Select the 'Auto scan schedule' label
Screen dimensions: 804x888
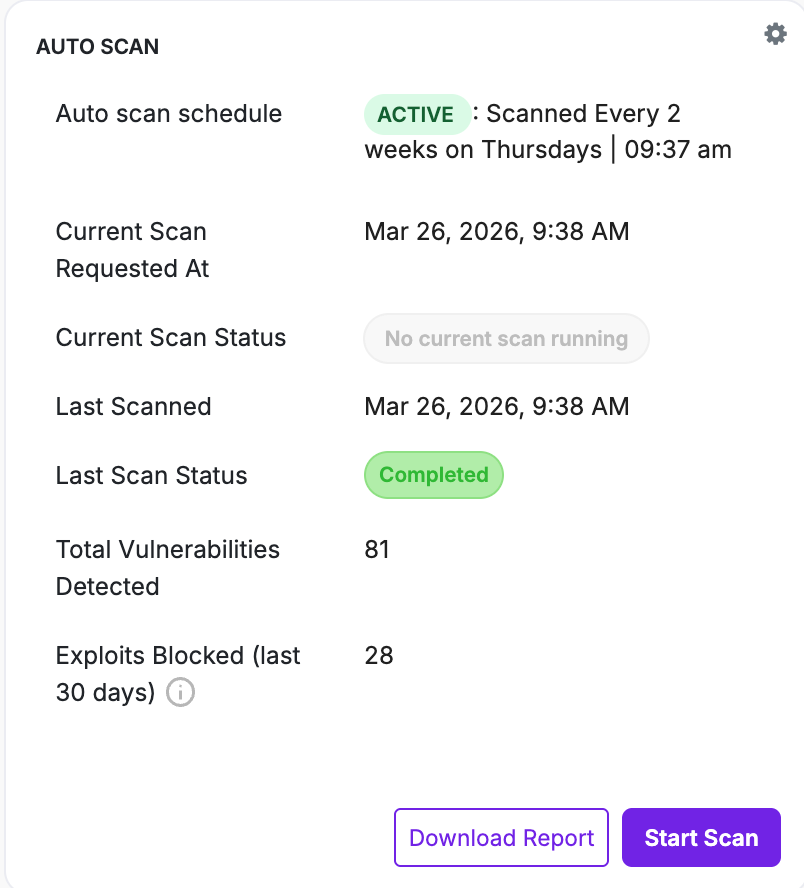click(169, 114)
